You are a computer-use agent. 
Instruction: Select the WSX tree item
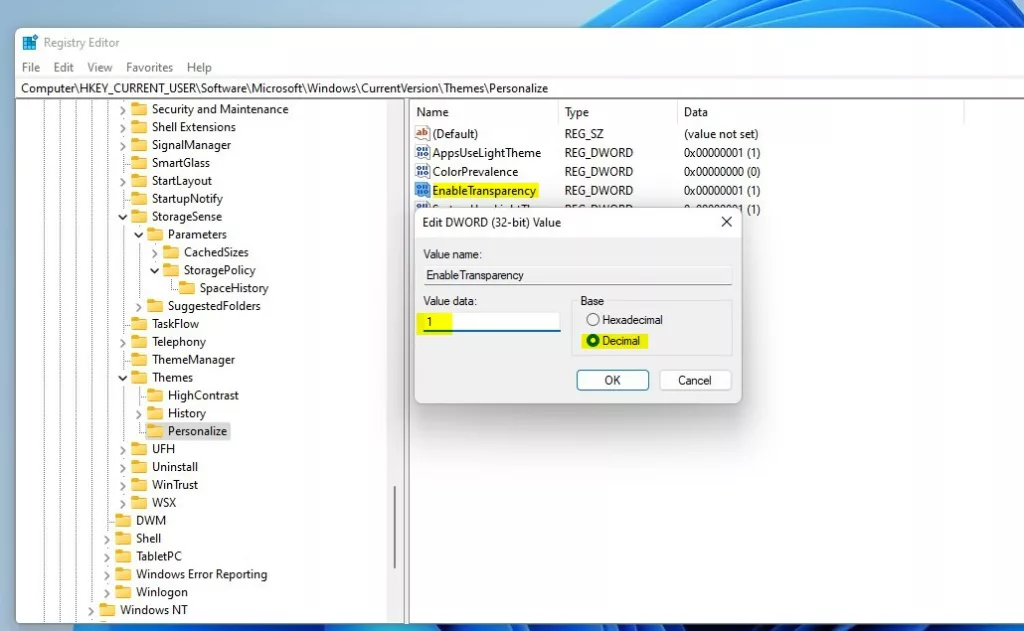click(164, 502)
